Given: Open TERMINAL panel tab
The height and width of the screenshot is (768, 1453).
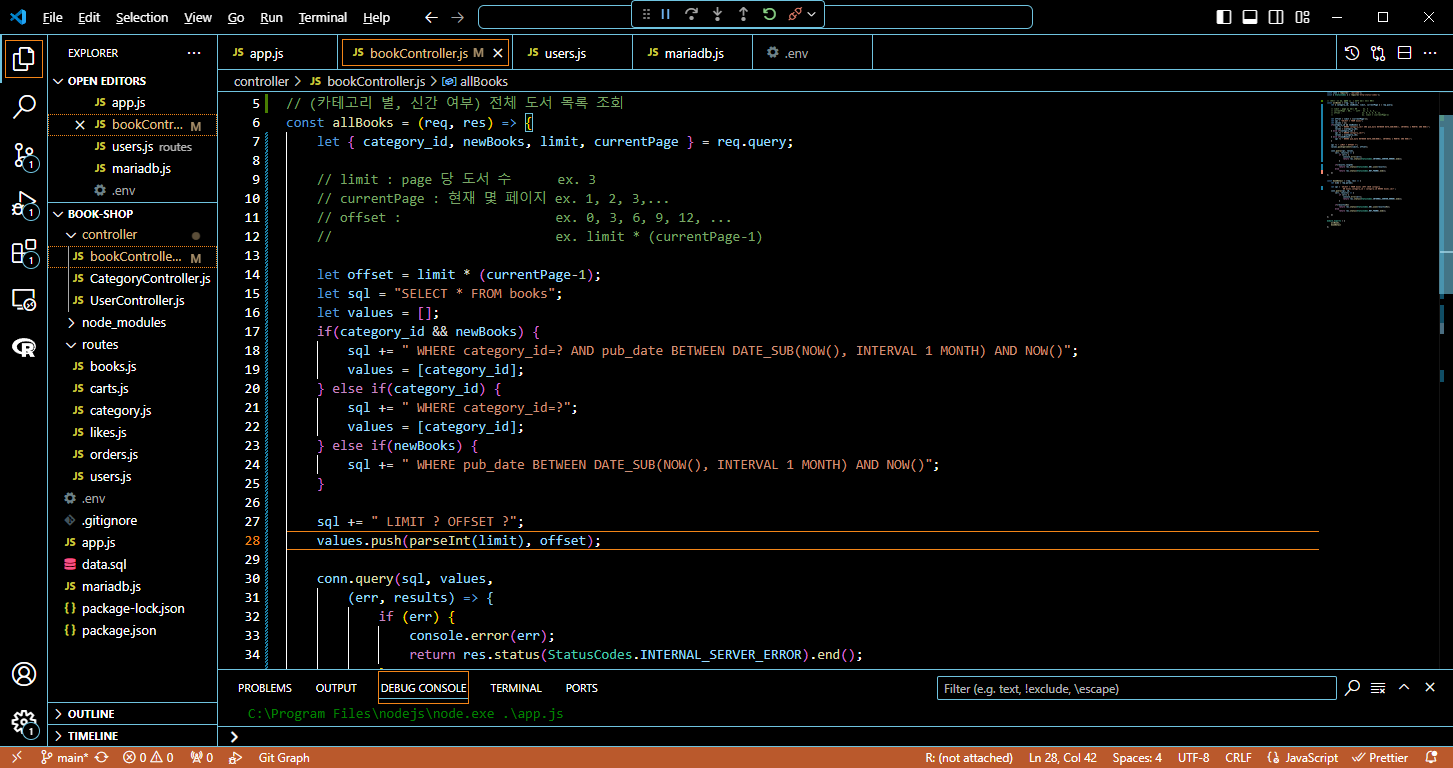Looking at the screenshot, I should pyautogui.click(x=516, y=688).
